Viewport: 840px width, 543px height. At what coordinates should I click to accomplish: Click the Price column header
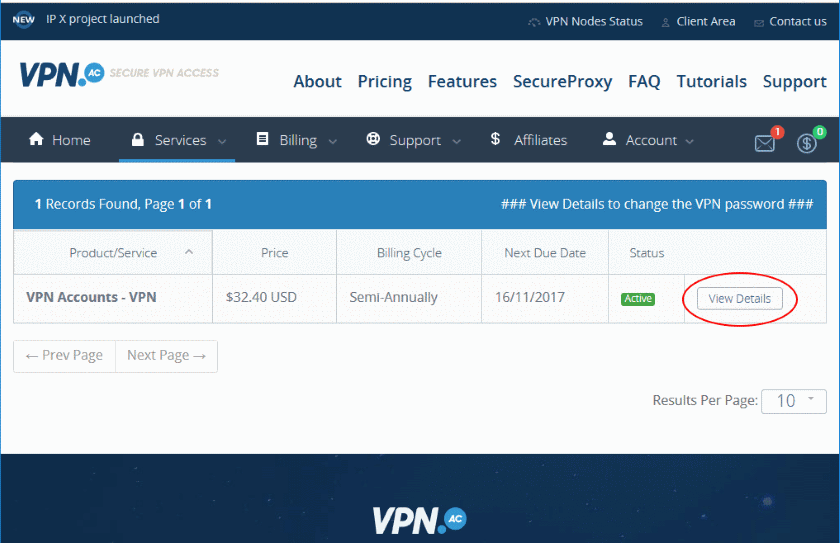(x=274, y=253)
